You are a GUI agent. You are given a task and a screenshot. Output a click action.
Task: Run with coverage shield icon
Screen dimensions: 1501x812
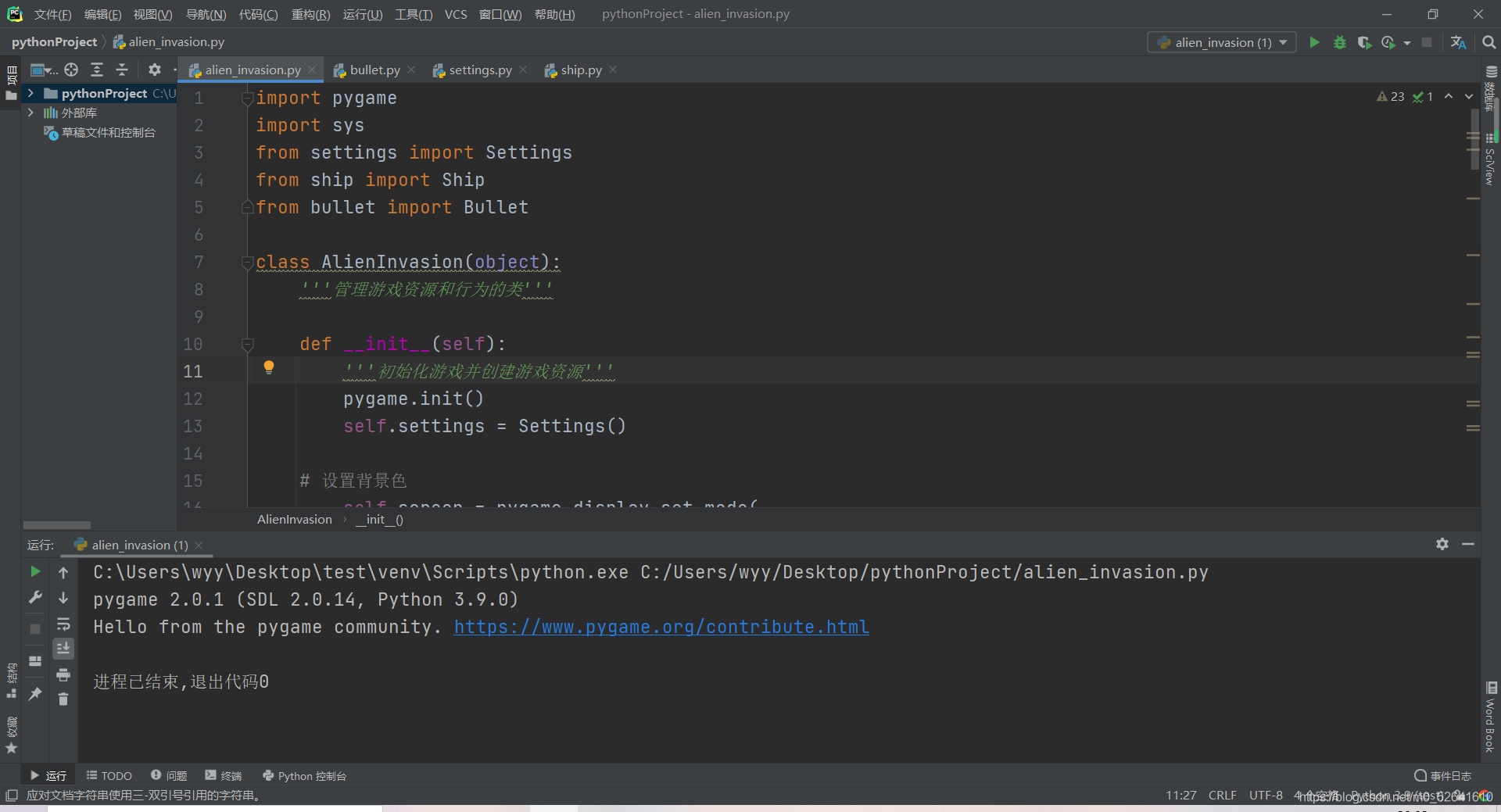point(1364,42)
